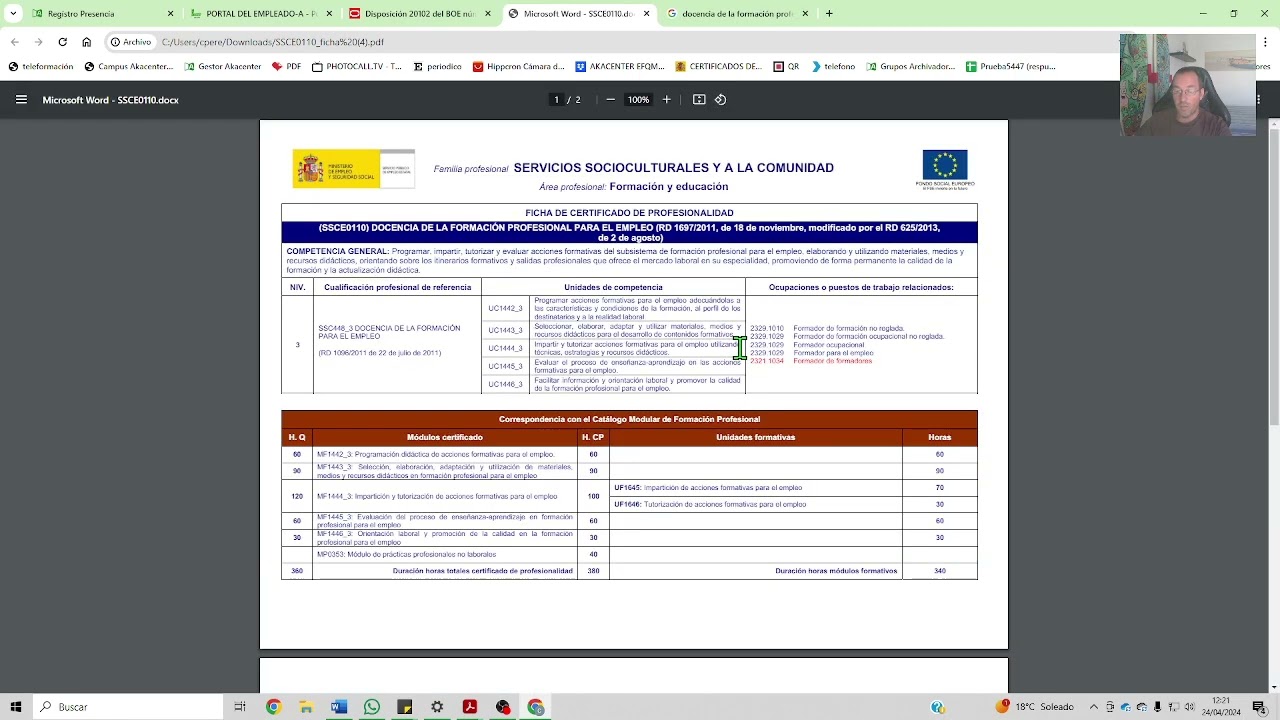
Task: Click 'FICHA DE CERTIFICADO DE PROFESIONALIDAD' heading
Action: (x=629, y=213)
